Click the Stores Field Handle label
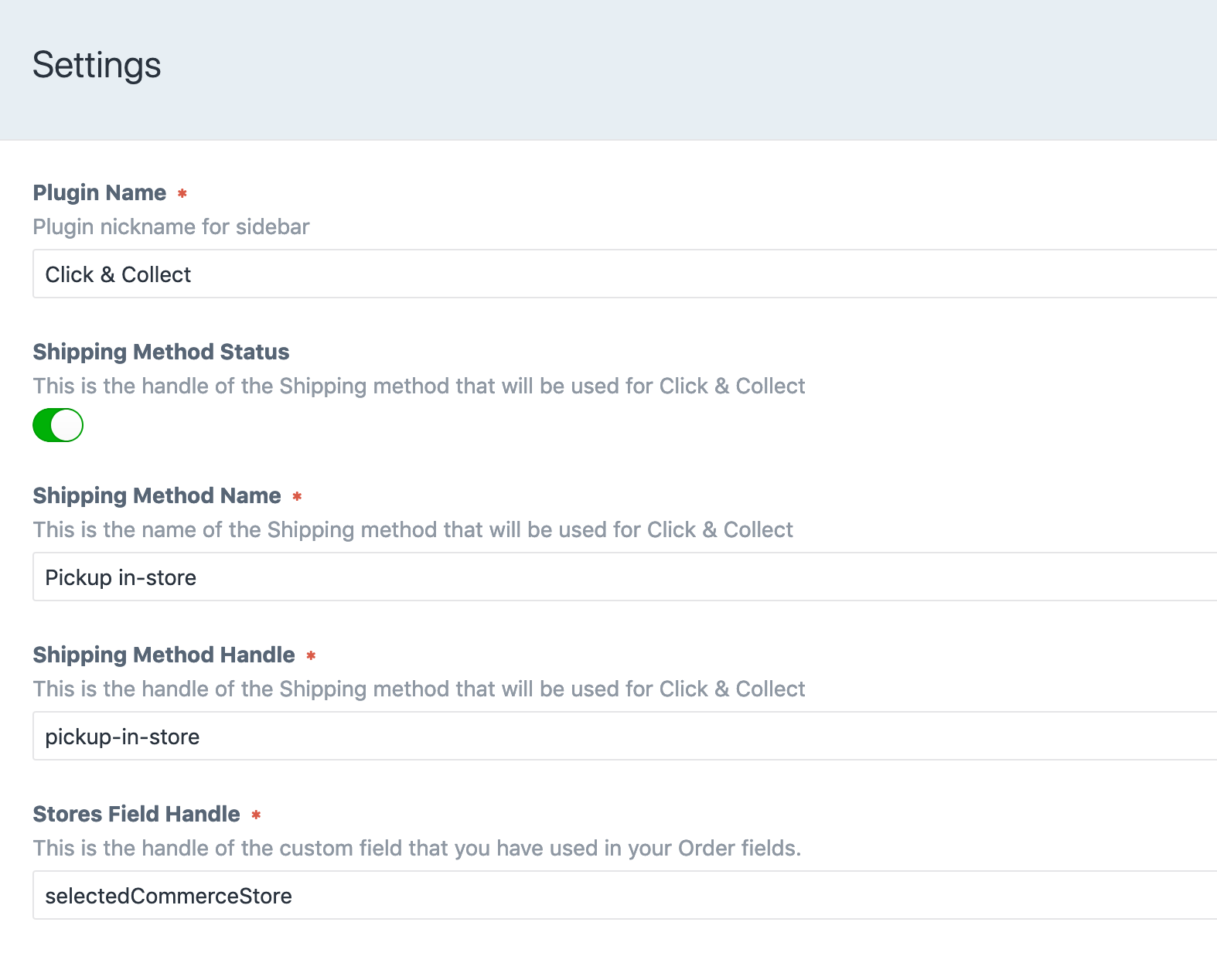 (136, 814)
